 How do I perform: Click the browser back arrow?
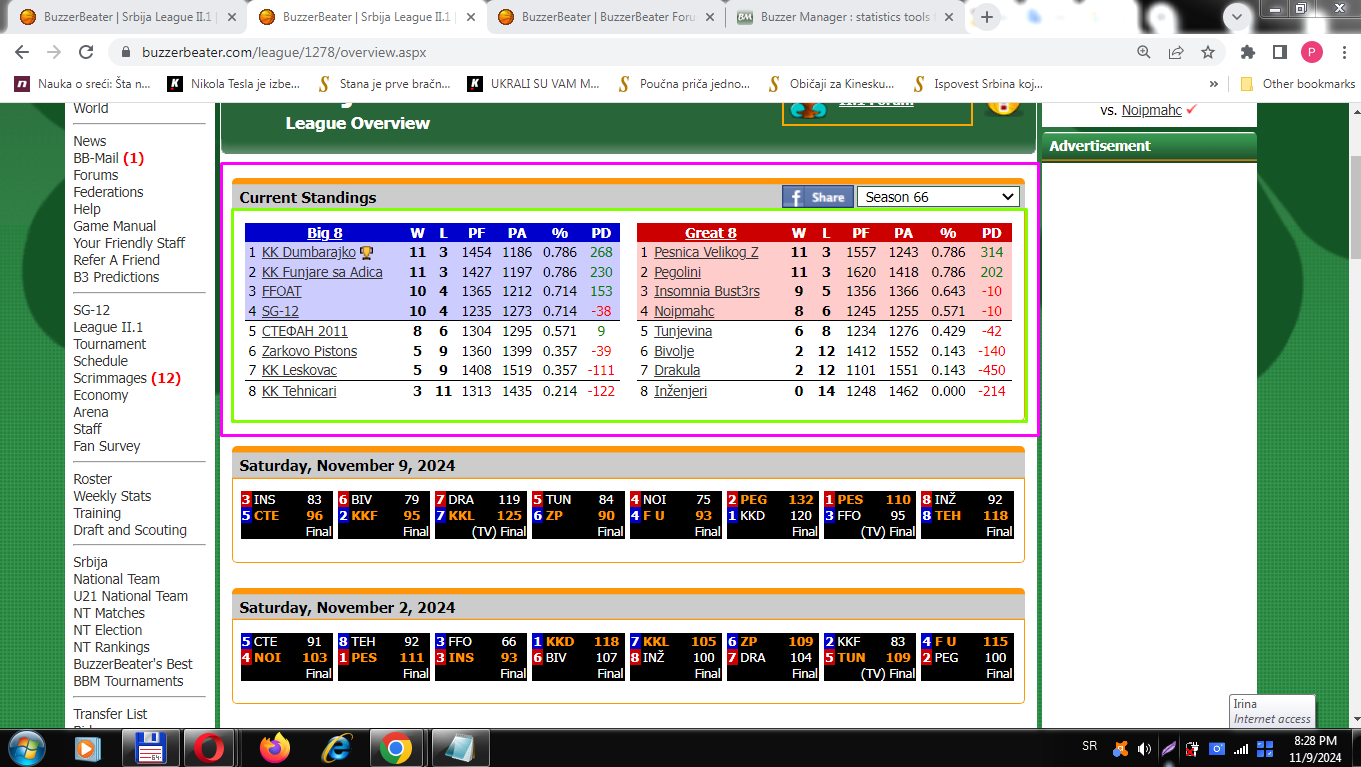(x=22, y=52)
